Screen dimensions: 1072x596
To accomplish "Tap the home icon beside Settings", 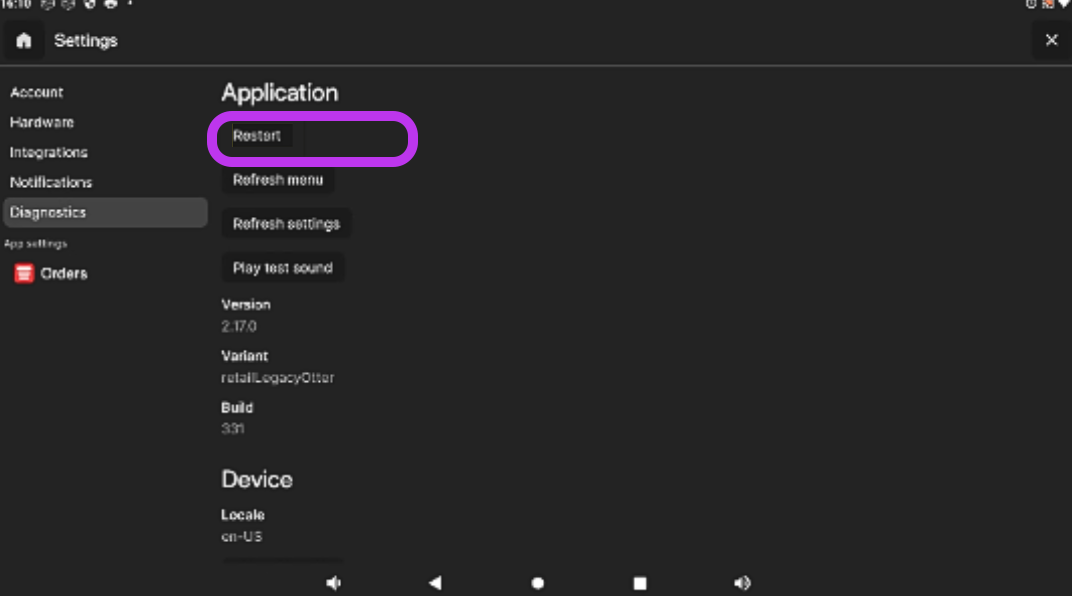I will pyautogui.click(x=24, y=41).
